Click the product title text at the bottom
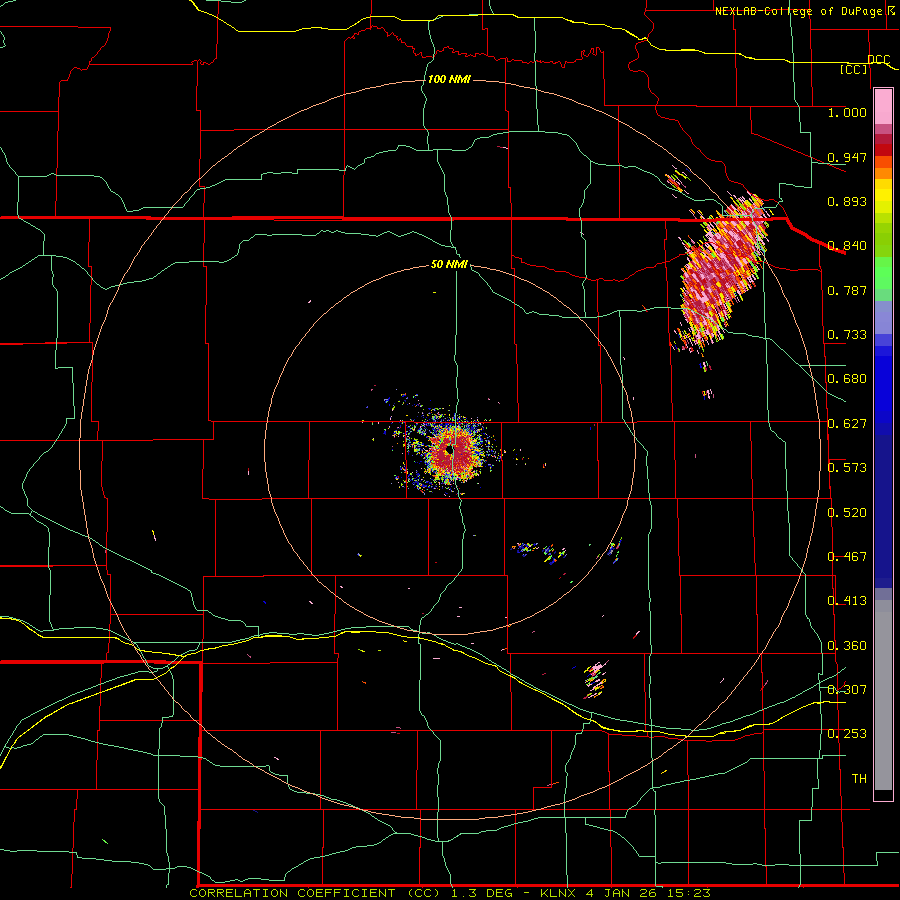Image resolution: width=900 pixels, height=900 pixels. pos(450,893)
